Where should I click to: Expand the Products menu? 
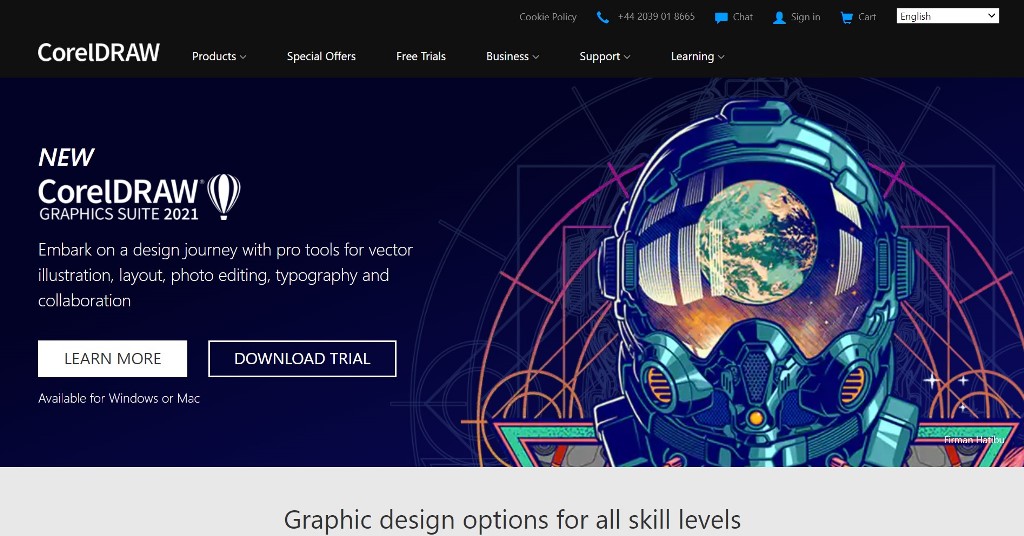pyautogui.click(x=219, y=57)
